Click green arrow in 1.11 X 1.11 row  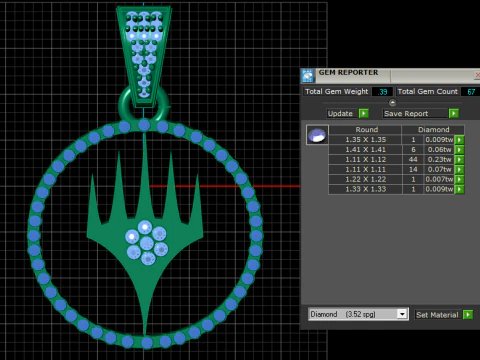coord(459,170)
